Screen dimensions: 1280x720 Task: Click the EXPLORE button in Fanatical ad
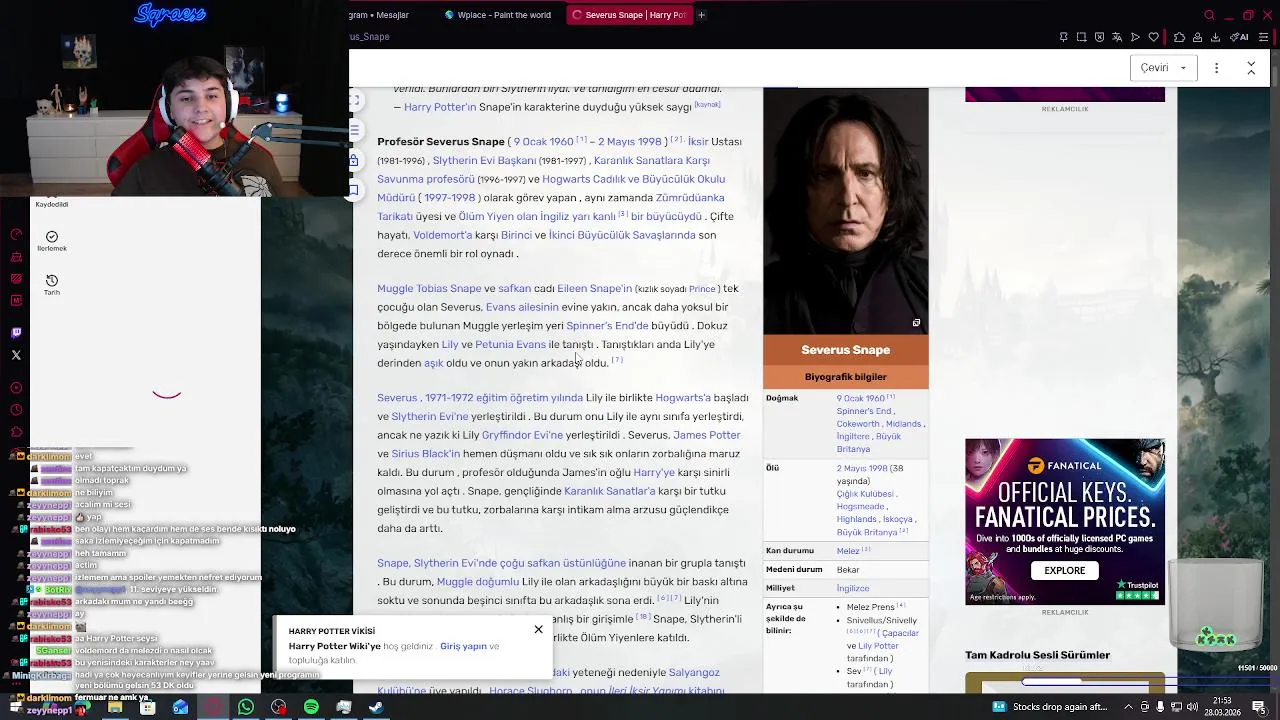(x=1064, y=570)
